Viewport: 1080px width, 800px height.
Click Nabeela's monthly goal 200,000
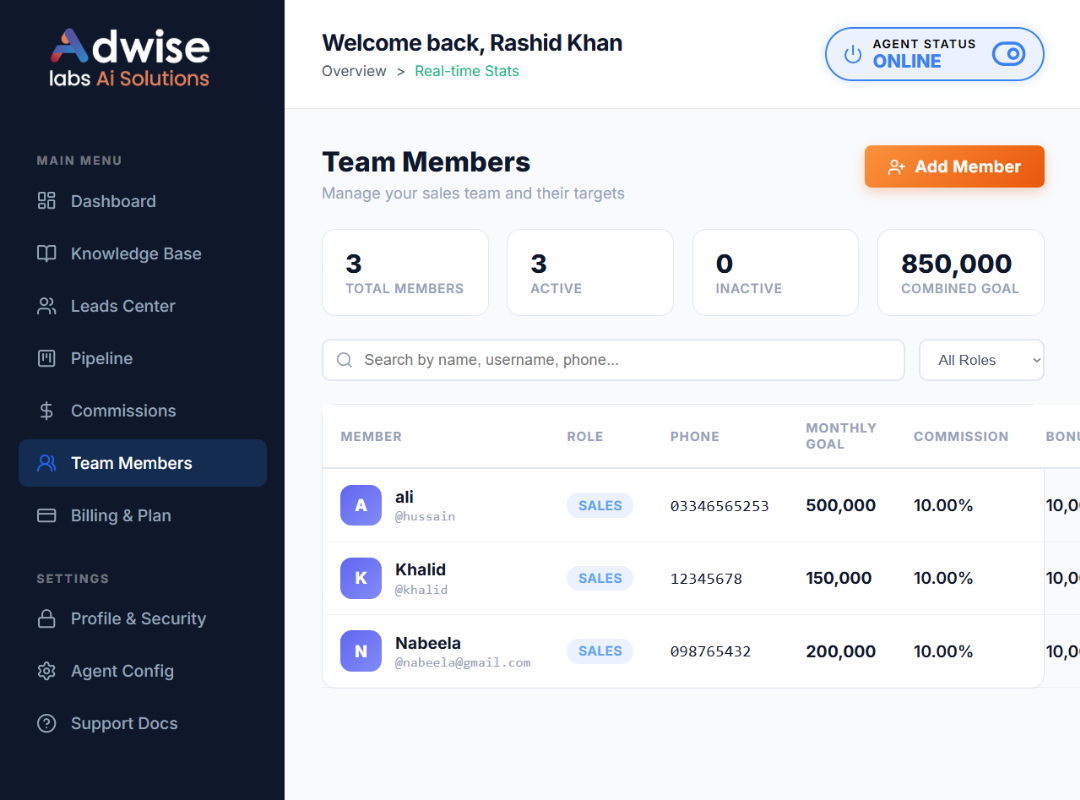pos(840,651)
